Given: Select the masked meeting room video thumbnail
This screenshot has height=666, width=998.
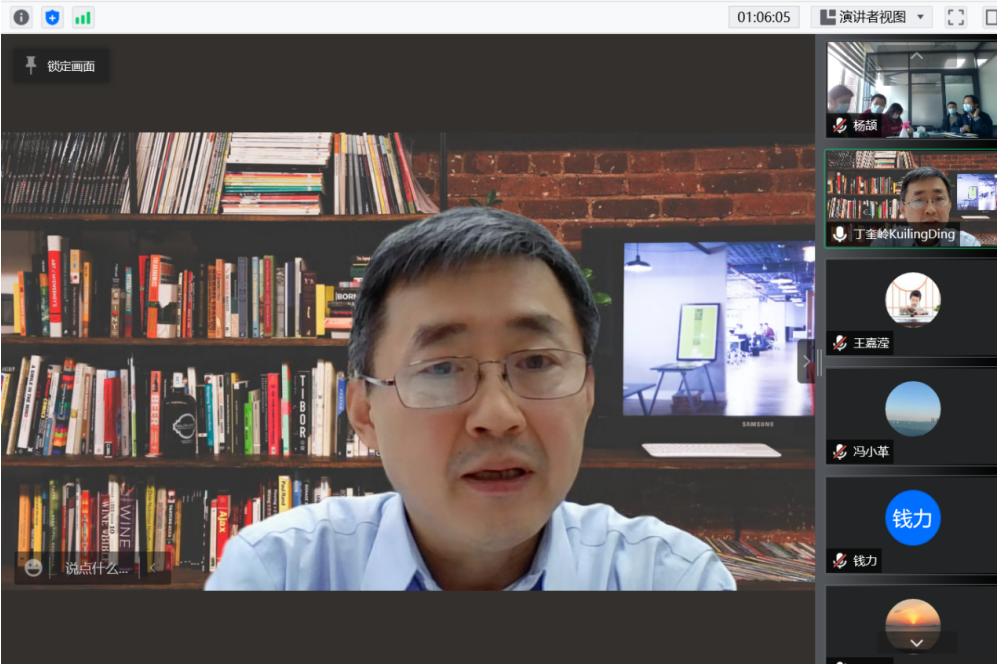Looking at the screenshot, I should point(911,90).
